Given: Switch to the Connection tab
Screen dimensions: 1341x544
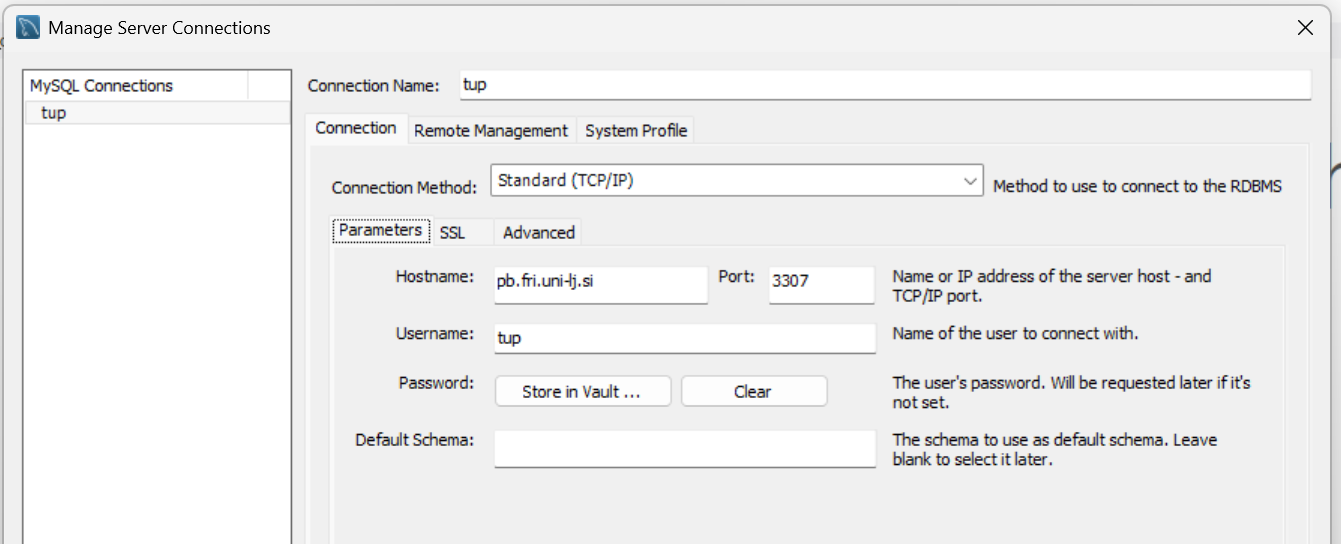Looking at the screenshot, I should 356,128.
